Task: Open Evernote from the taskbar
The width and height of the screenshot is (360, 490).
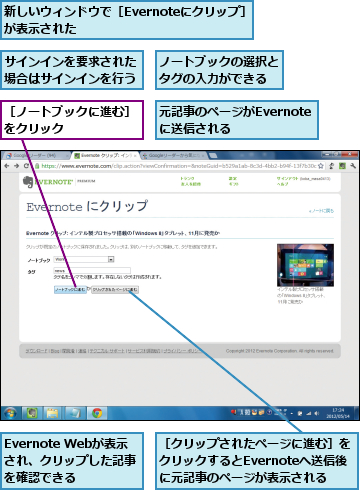Action: (32, 413)
